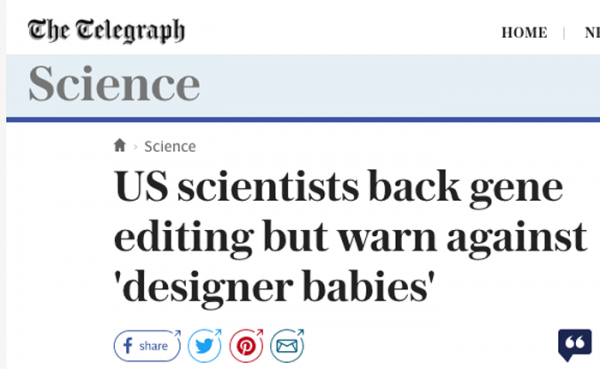Click the external arrow on the email button
This screenshot has width=600, height=369.
click(x=300, y=332)
